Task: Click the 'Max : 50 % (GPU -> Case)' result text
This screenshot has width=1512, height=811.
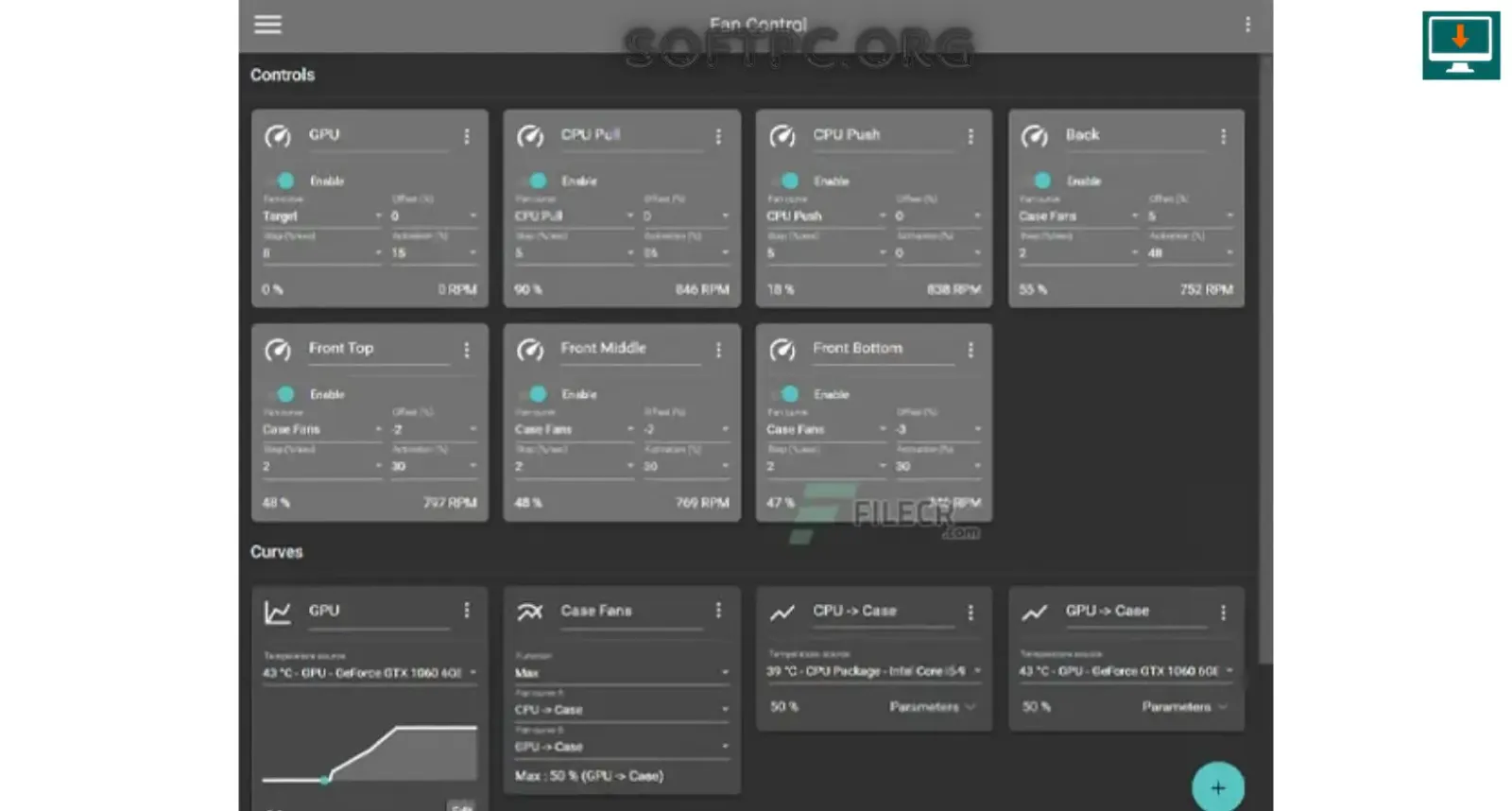Action: pyautogui.click(x=589, y=776)
